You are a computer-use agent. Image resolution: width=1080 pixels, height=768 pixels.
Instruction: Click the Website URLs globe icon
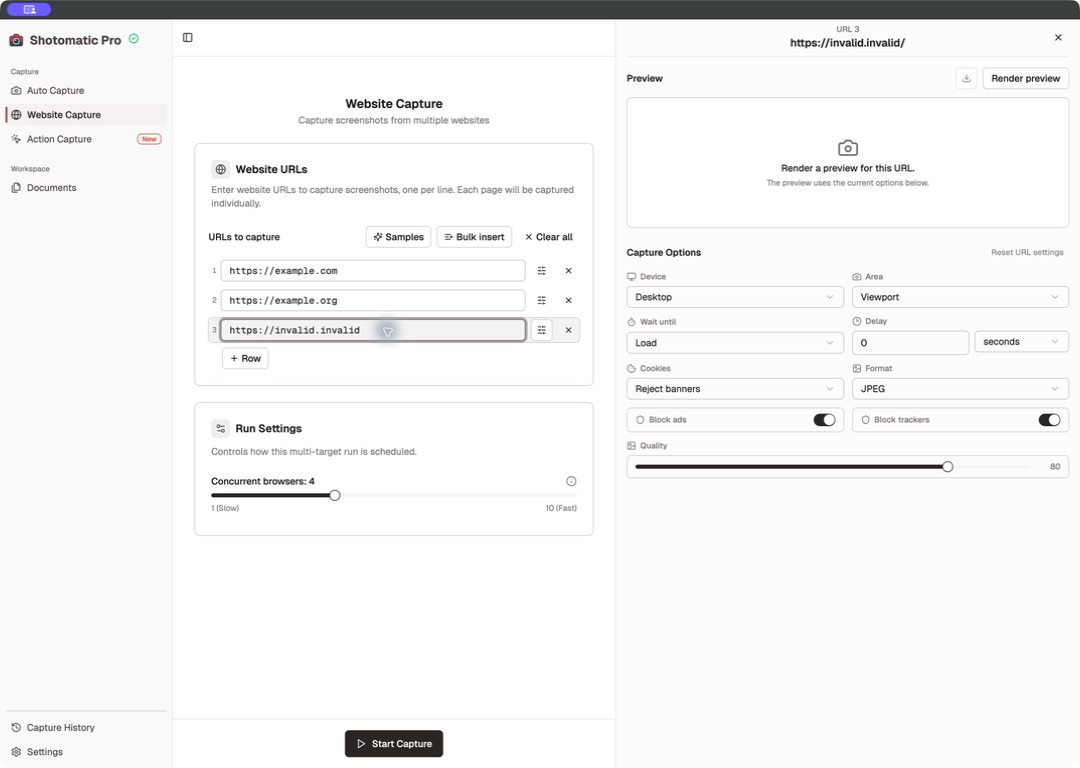coord(220,169)
